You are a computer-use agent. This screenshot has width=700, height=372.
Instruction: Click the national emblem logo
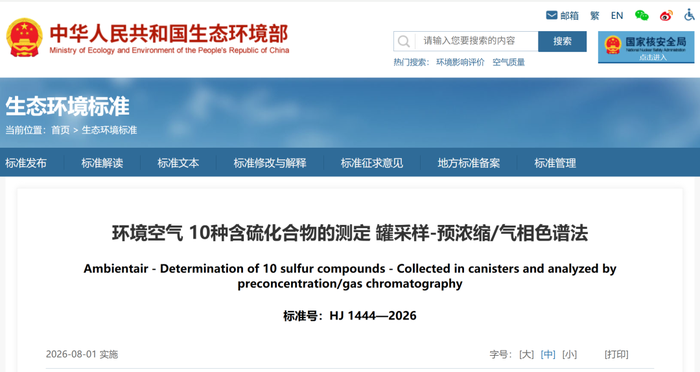(x=24, y=38)
